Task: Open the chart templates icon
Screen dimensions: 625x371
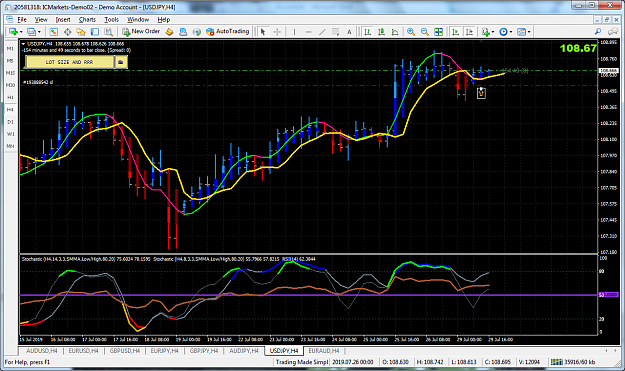Action: (521, 31)
